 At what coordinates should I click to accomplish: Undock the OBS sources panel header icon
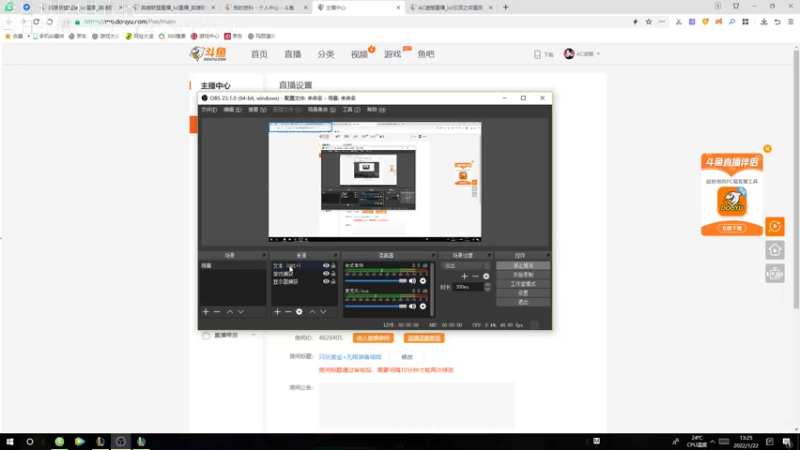click(335, 255)
